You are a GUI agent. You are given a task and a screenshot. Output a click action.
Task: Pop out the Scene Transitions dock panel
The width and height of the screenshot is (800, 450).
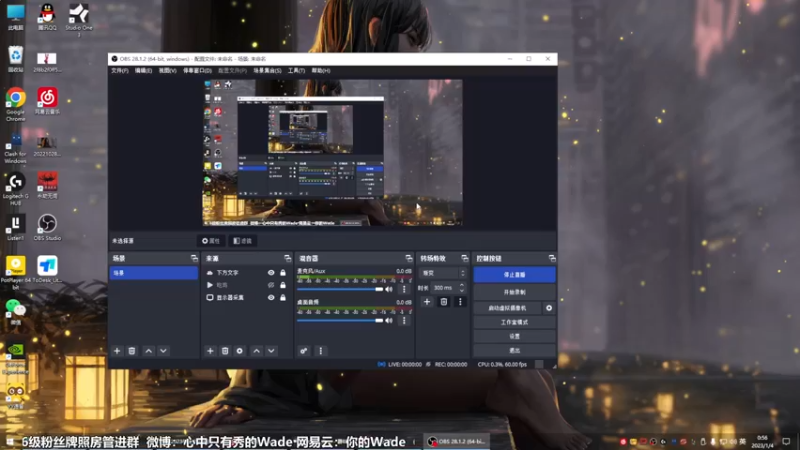click(464, 259)
